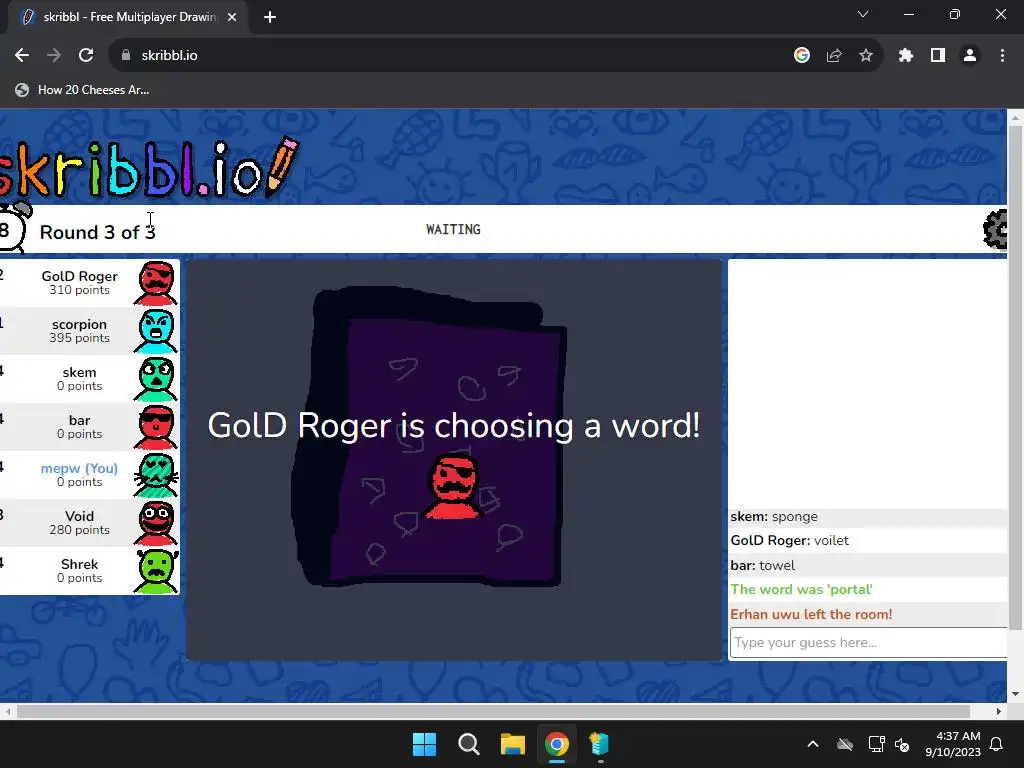Screen dimensions: 1024x768
Task: Click the Chrome taskbar icon
Action: pos(556,744)
